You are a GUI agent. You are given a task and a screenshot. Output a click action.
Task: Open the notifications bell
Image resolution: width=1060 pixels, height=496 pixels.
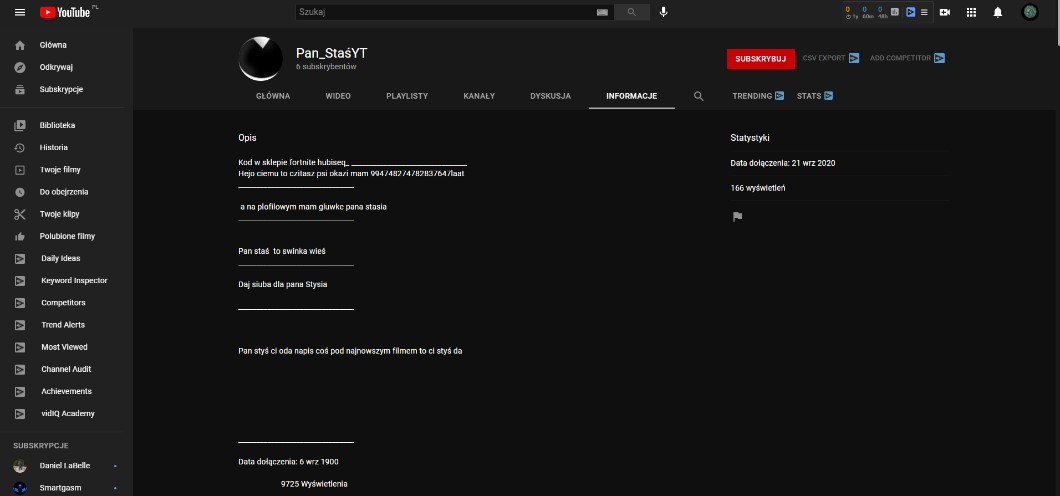pyautogui.click(x=997, y=12)
